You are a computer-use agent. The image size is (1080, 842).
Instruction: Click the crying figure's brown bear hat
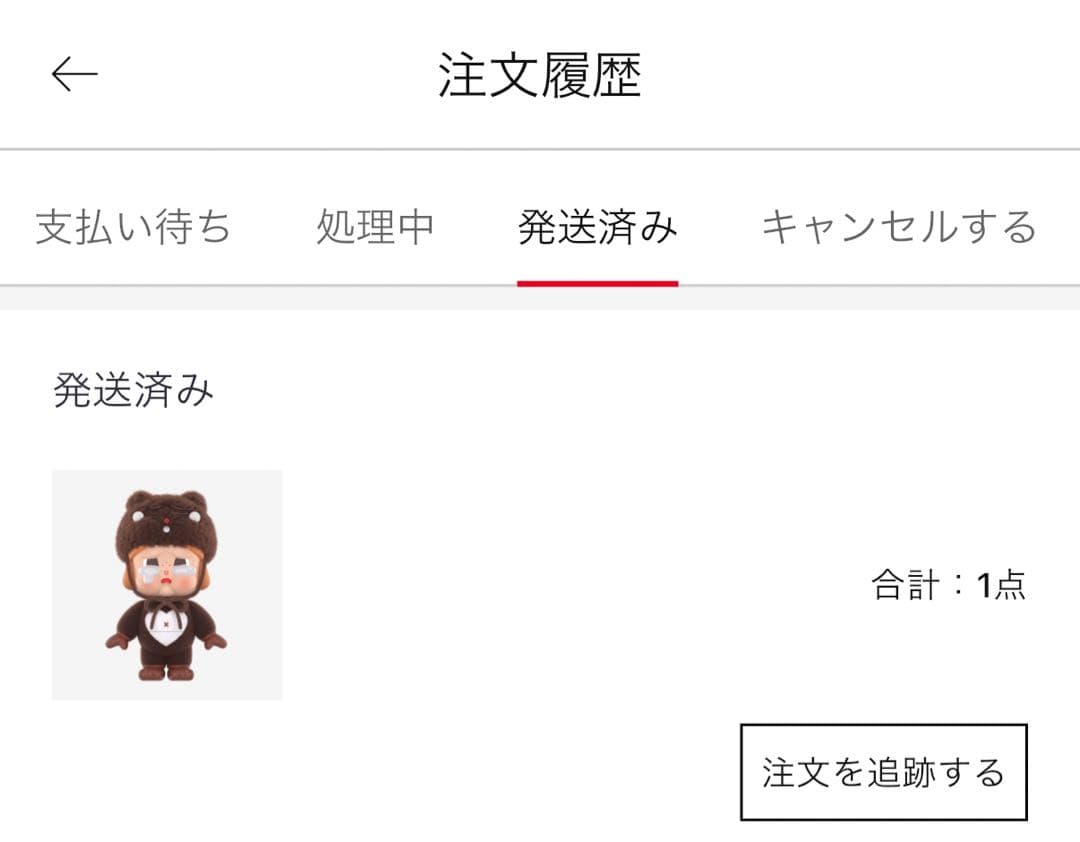(164, 524)
